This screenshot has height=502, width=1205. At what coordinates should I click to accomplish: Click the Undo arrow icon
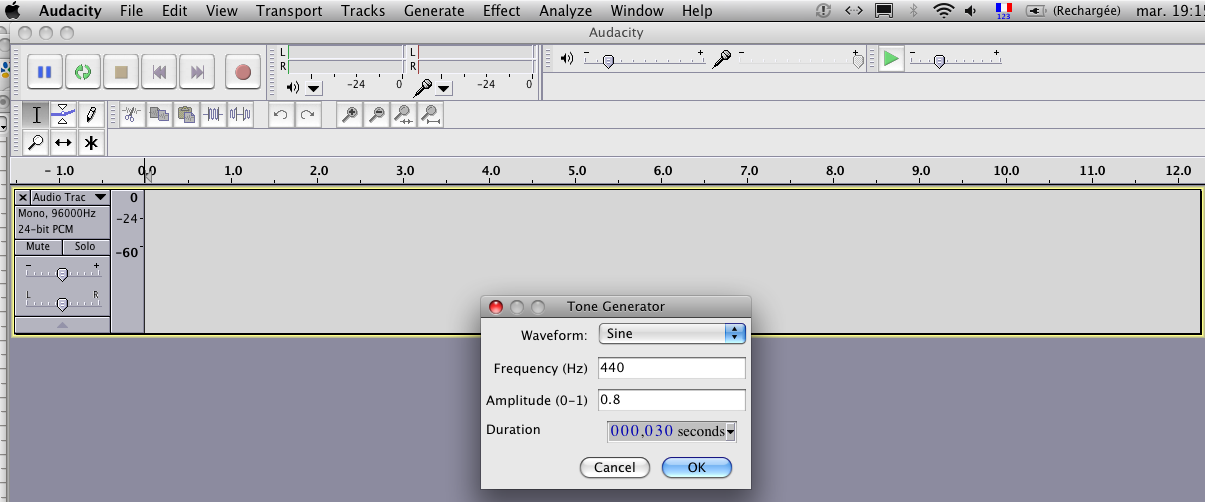tap(281, 114)
